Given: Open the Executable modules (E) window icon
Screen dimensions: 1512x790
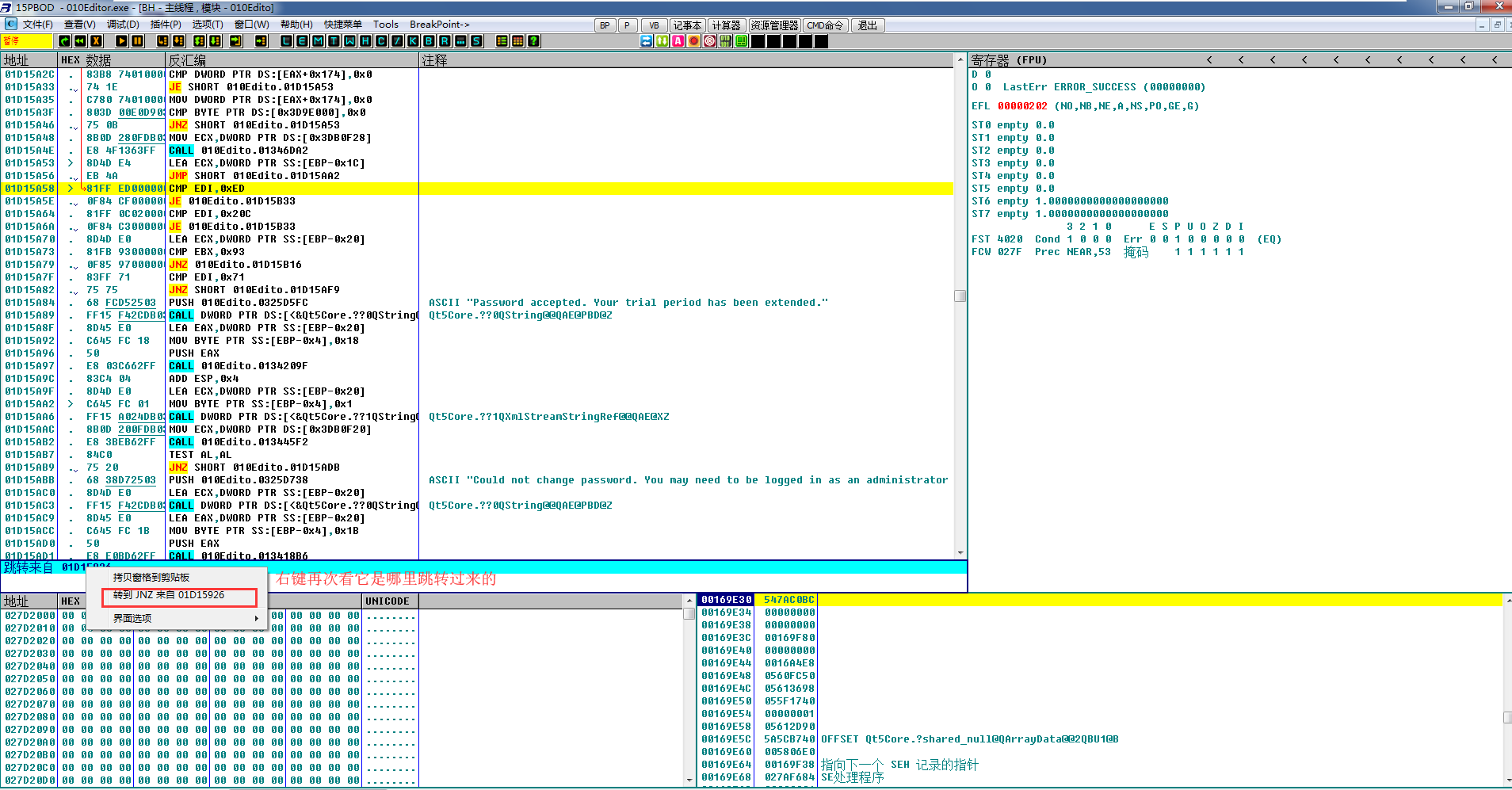Looking at the screenshot, I should pyautogui.click(x=302, y=41).
